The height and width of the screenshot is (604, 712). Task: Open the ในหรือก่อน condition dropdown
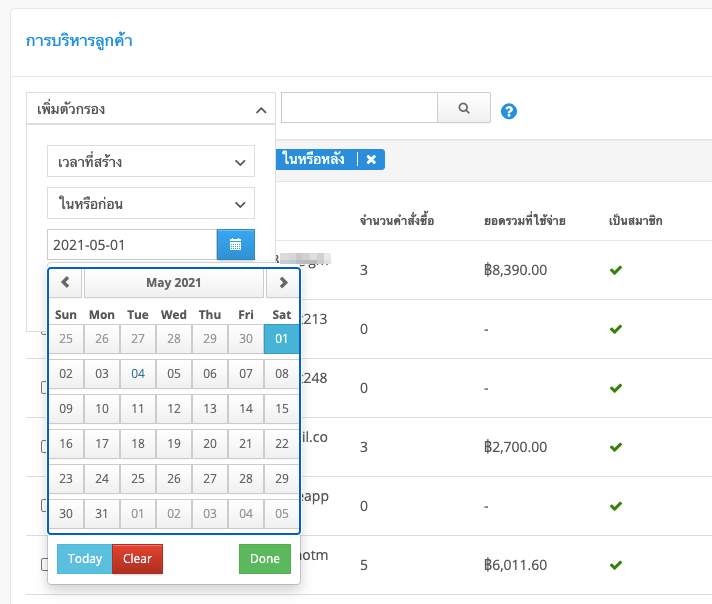tap(151, 203)
